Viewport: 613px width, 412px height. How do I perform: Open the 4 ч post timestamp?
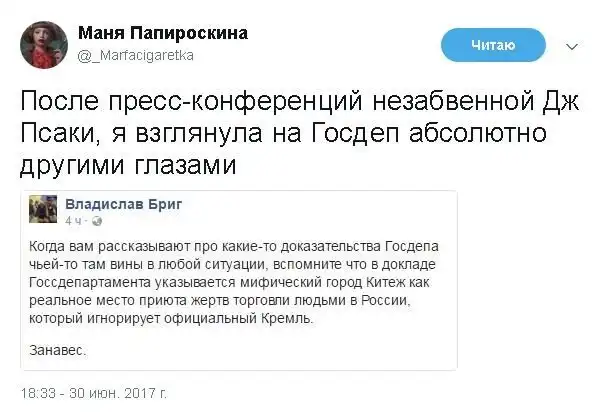tap(72, 218)
